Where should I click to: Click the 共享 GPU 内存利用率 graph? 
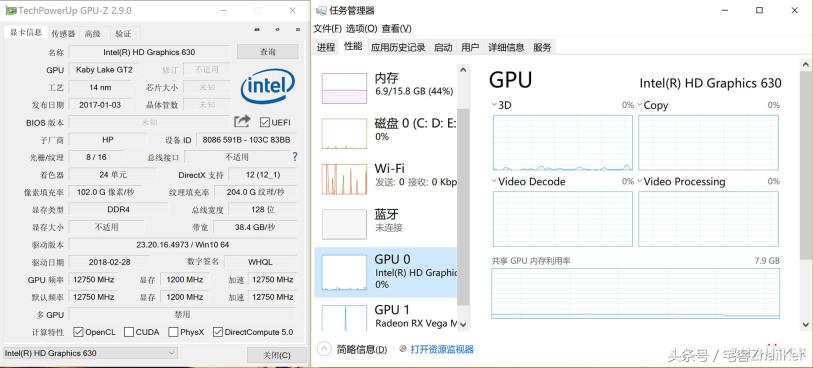tap(635, 293)
